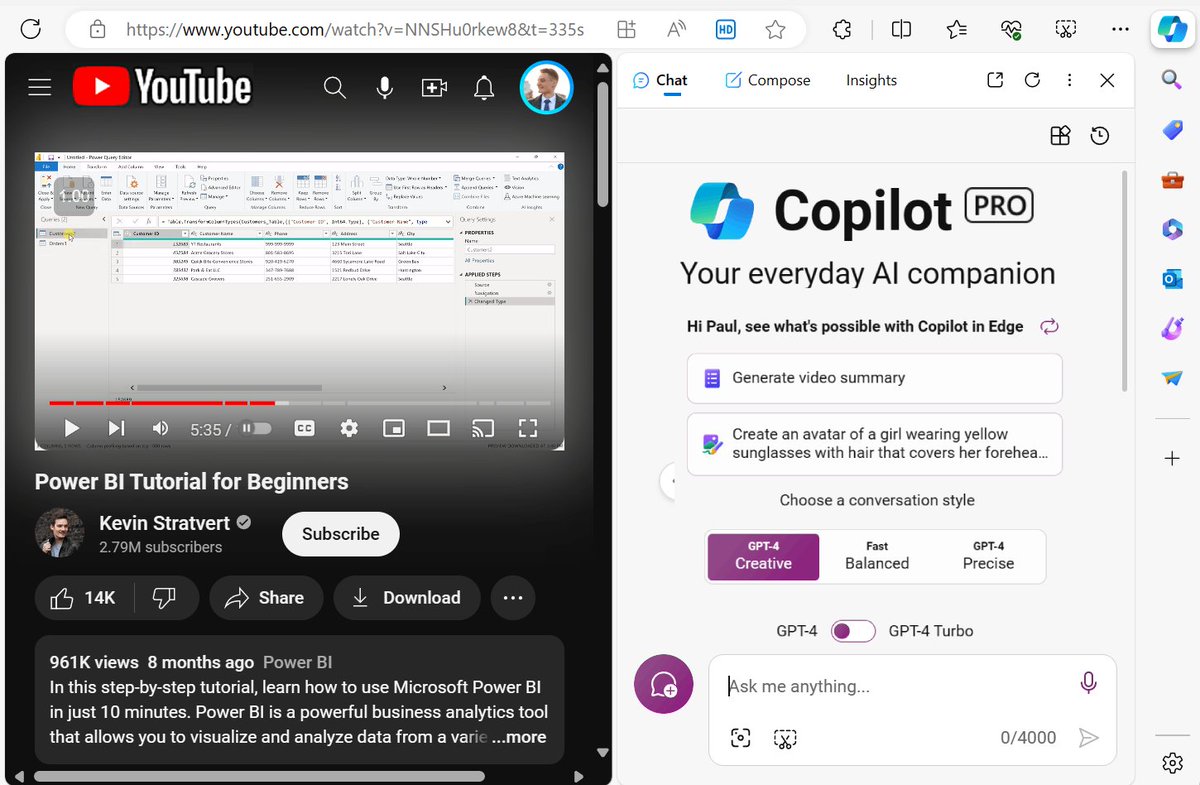This screenshot has height=785, width=1200.
Task: Open video player settings gear
Action: tap(349, 428)
